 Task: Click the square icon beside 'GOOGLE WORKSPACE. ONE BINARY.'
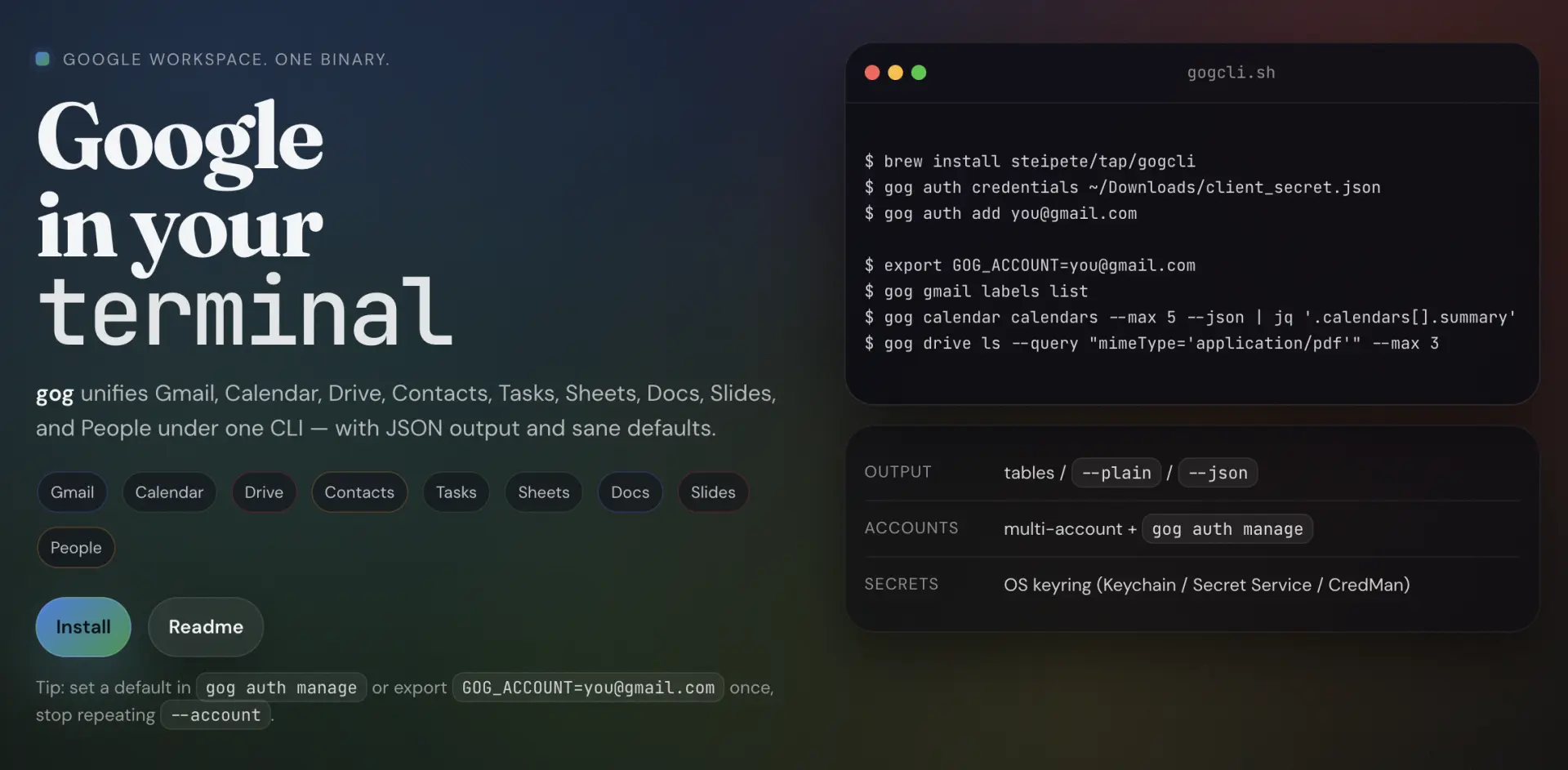[43, 59]
